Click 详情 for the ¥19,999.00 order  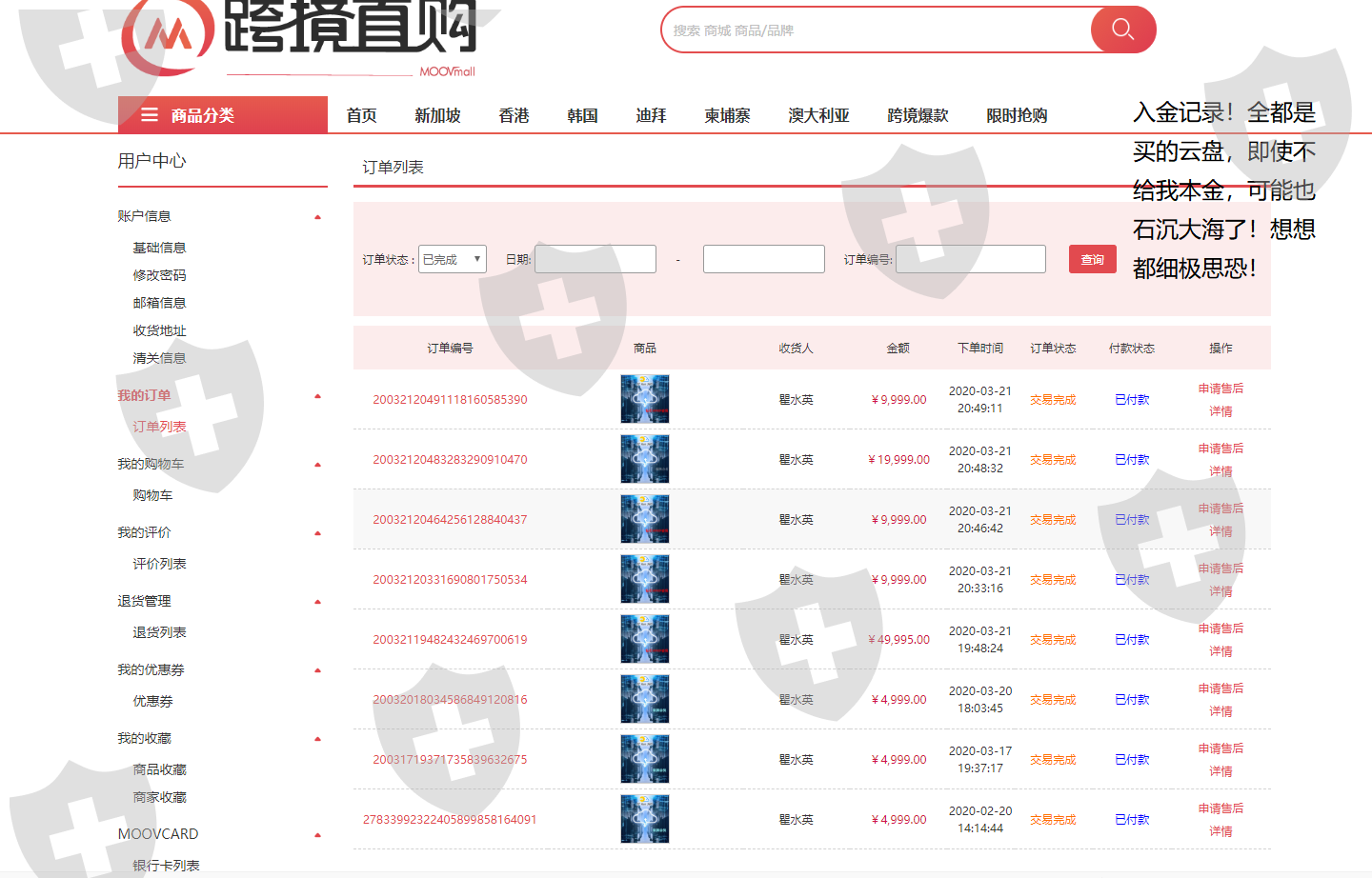(x=1221, y=471)
